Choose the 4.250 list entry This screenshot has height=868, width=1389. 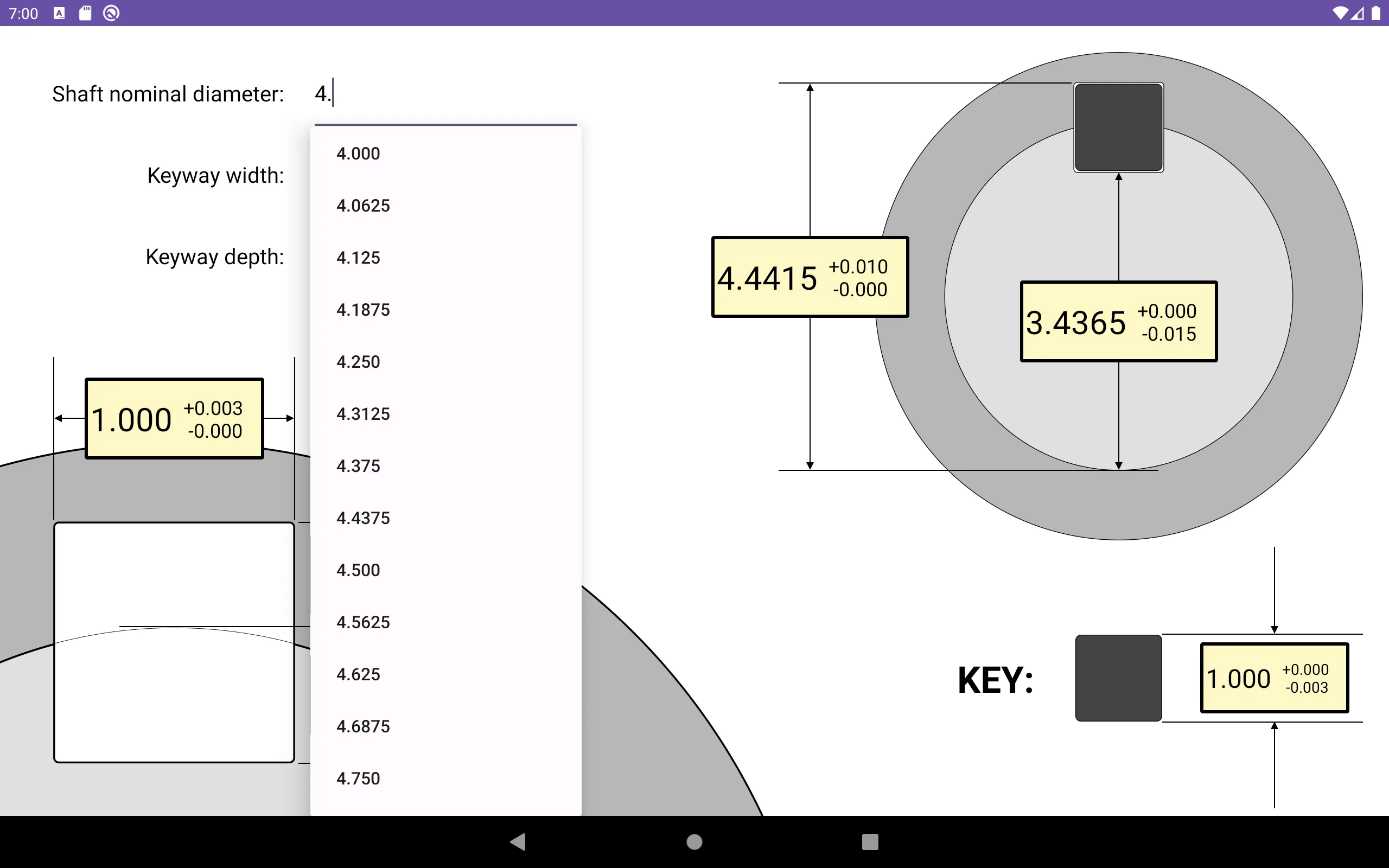click(445, 362)
